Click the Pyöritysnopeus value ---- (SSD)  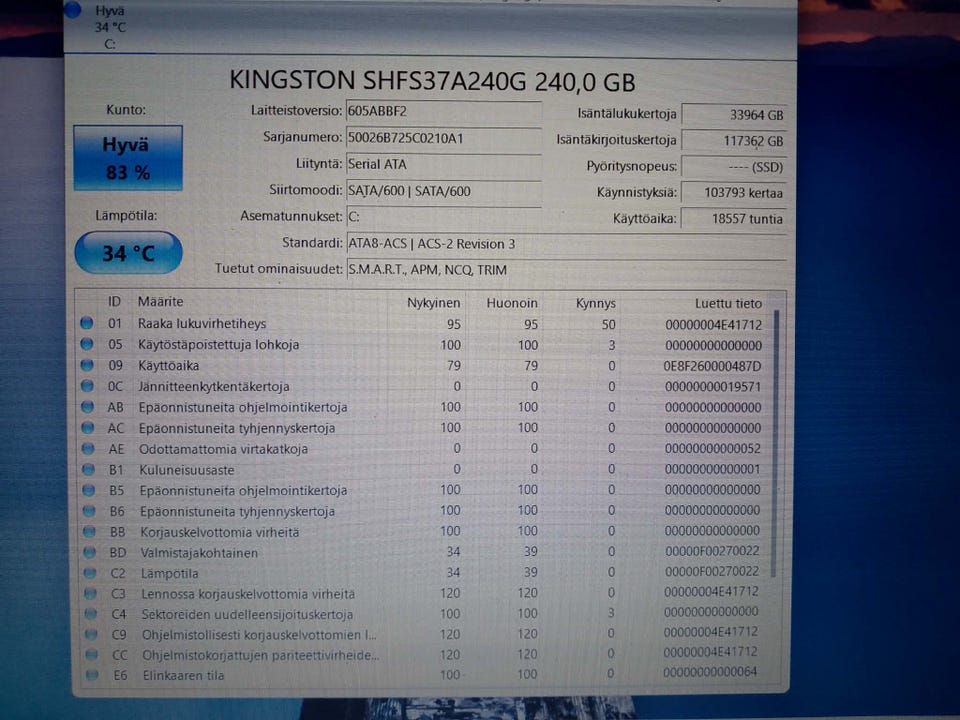(733, 167)
